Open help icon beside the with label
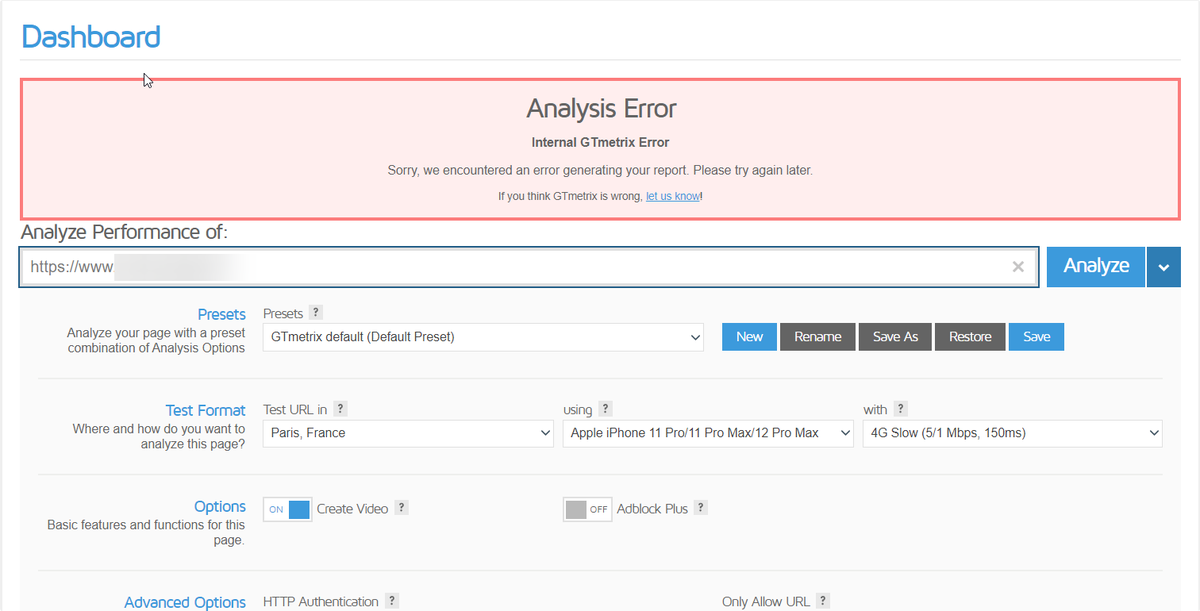The image size is (1200, 611). (x=901, y=409)
